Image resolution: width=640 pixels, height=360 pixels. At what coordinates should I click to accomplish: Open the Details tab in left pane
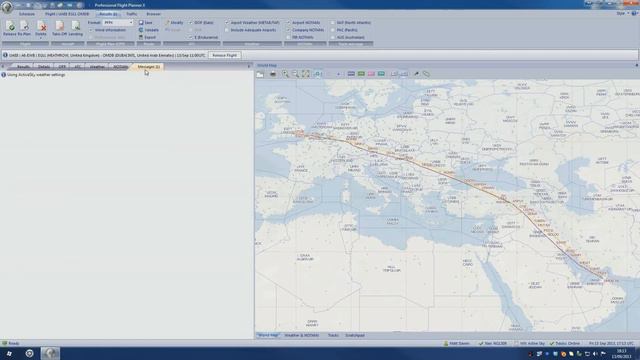point(44,67)
